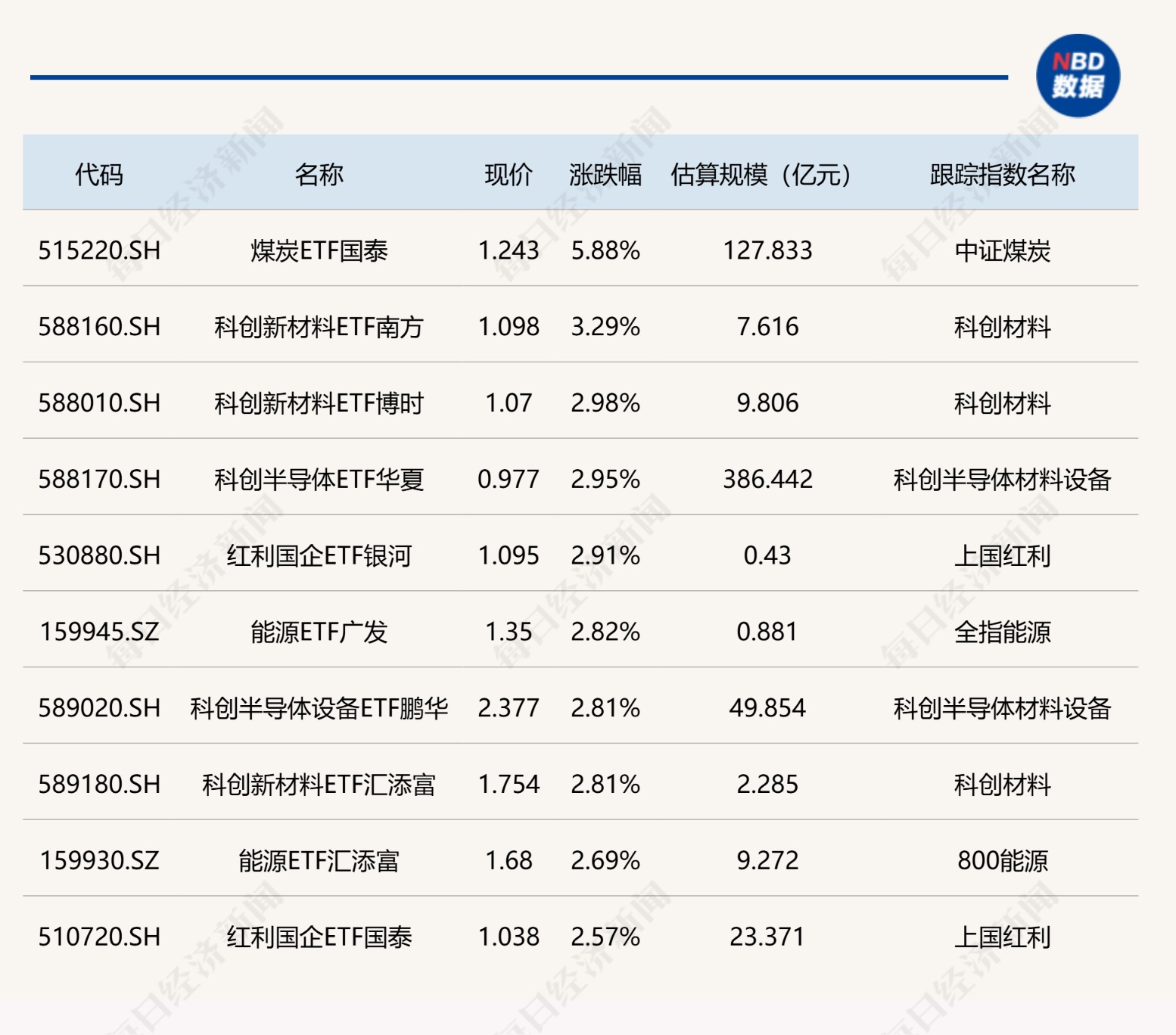Select 科创半导体ETF华夏 row name
This screenshot has width=1176, height=1035.
[319, 480]
